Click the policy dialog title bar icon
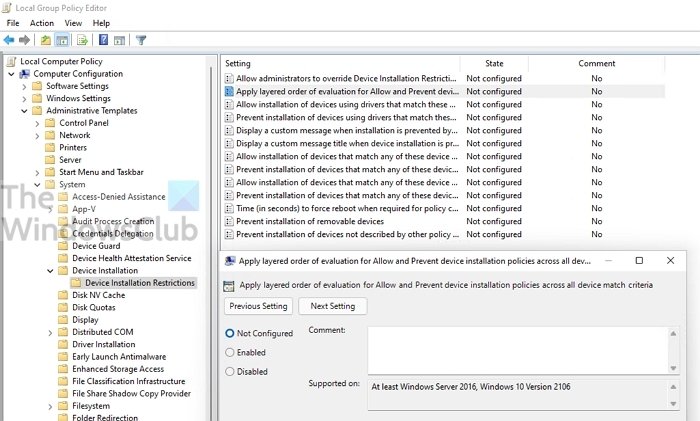Screen dimensions: 700x421 pos(230,261)
